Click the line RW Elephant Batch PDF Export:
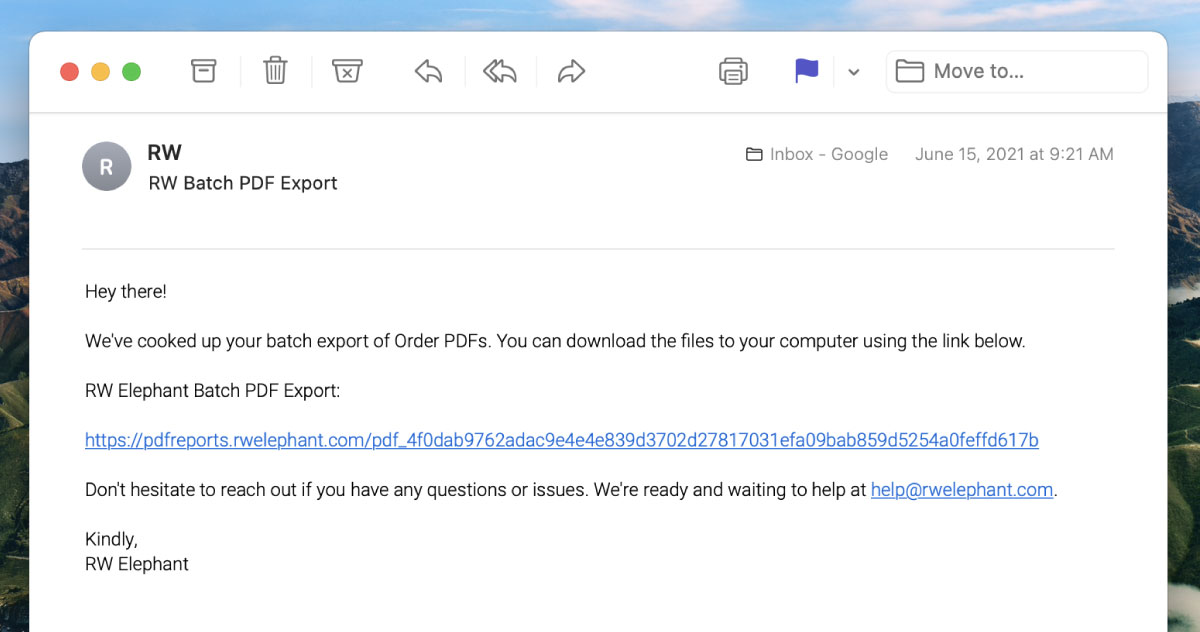 (x=213, y=391)
